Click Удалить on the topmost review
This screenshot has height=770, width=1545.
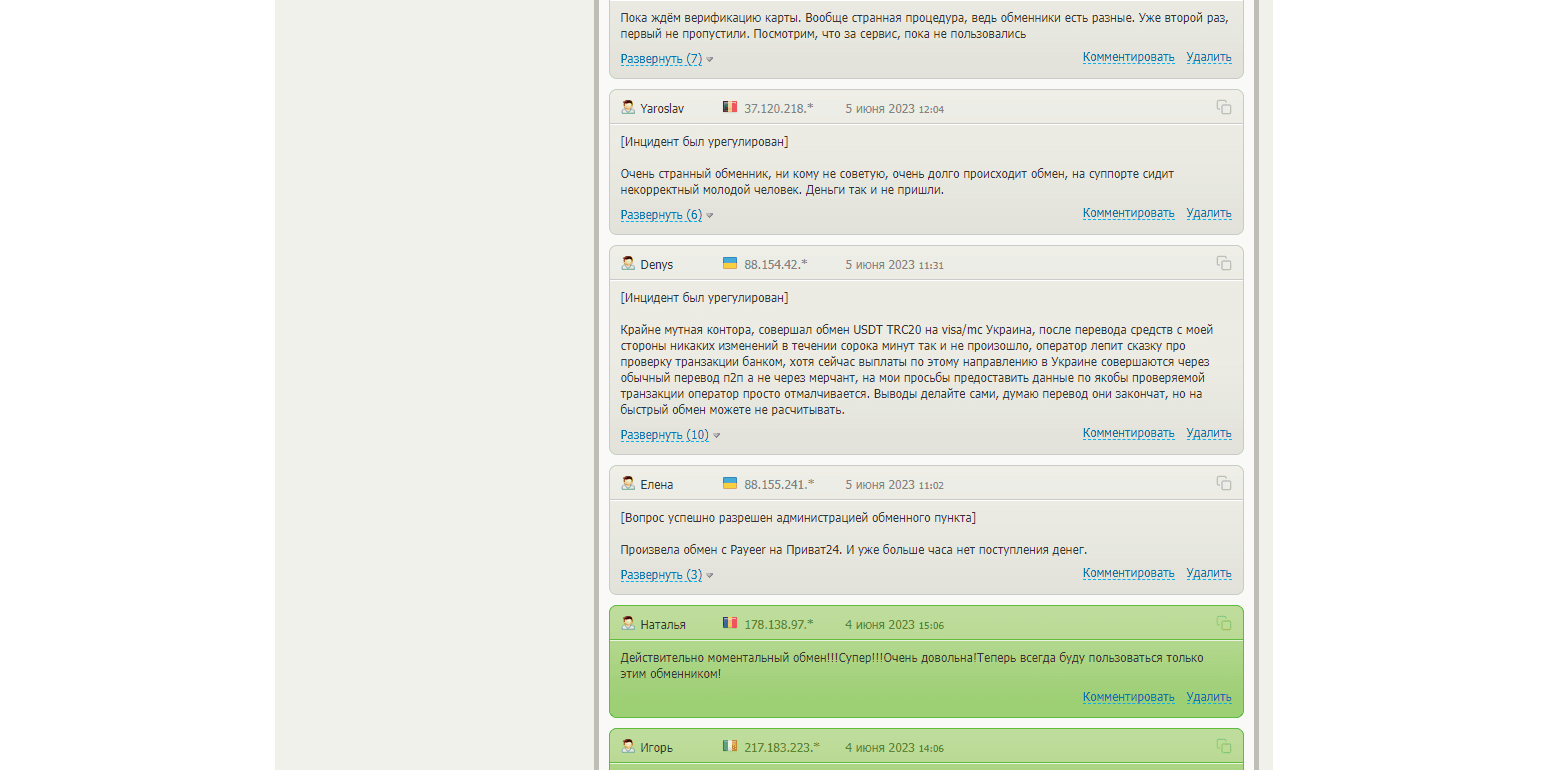coord(1208,57)
